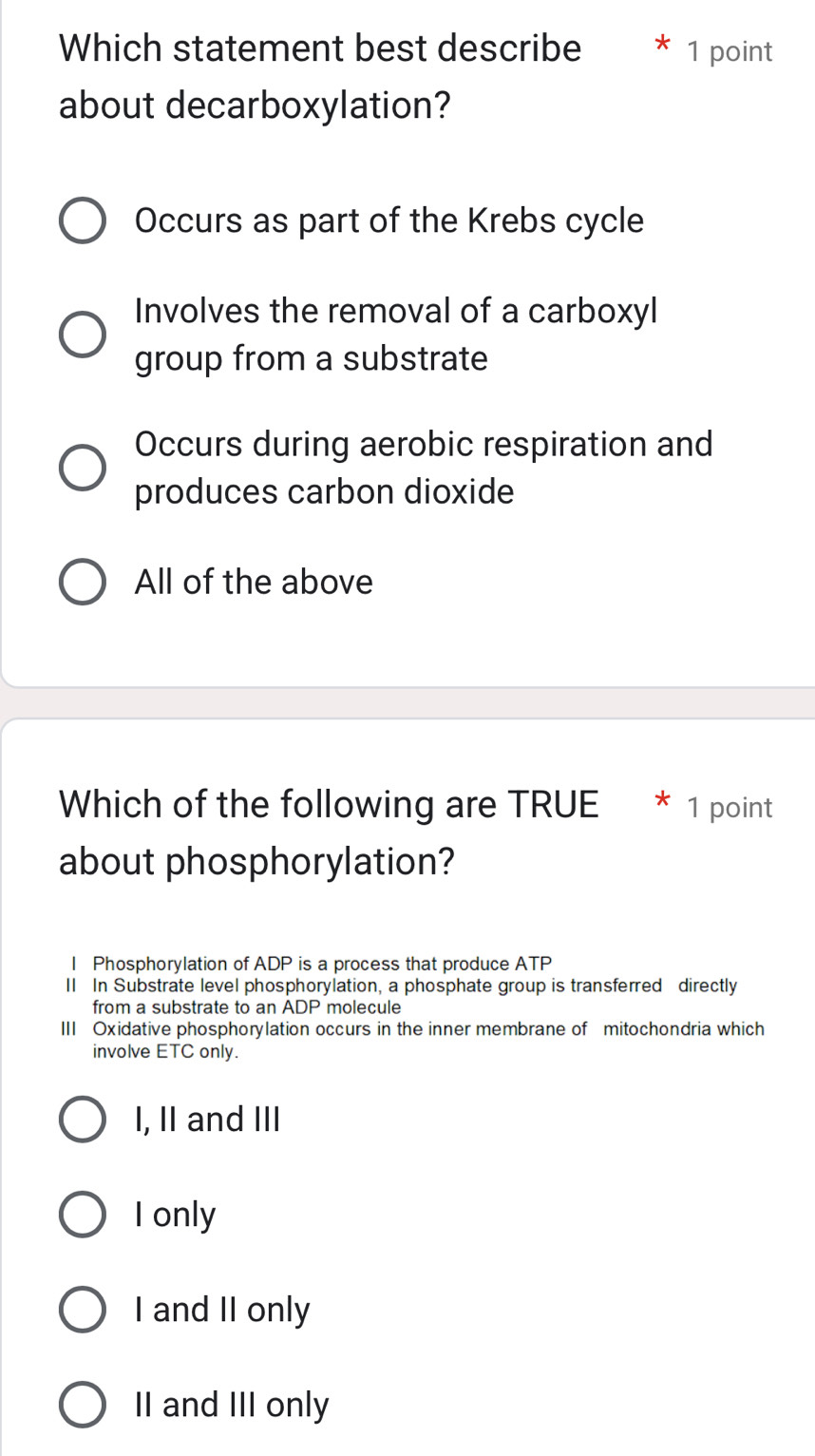The width and height of the screenshot is (815, 1456).
Task: Click the phosphorylation question title
Action: click(328, 832)
